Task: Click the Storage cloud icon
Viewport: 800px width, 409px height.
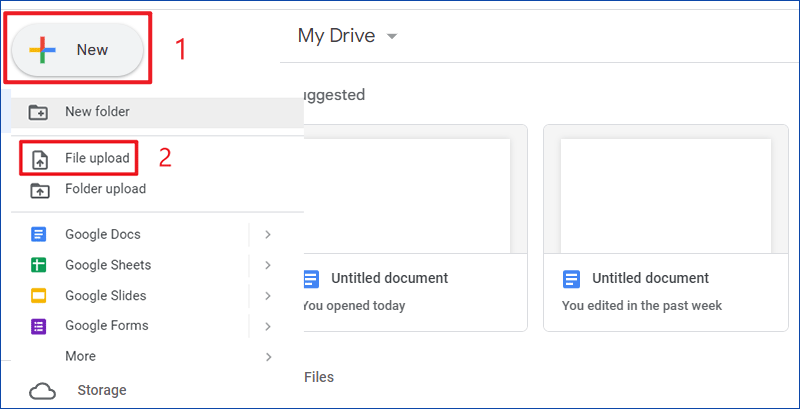Action: 42,392
